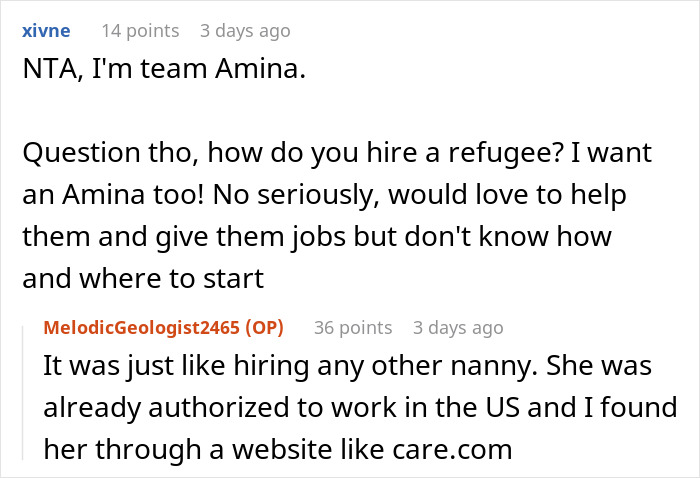Click the timestamp on xivne's comment
Image resolution: width=700 pixels, height=478 pixels.
pos(245,31)
